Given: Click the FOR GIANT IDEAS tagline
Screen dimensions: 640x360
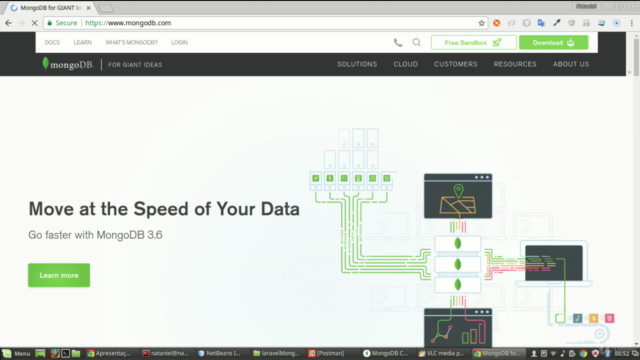Looking at the screenshot, I should [x=135, y=64].
